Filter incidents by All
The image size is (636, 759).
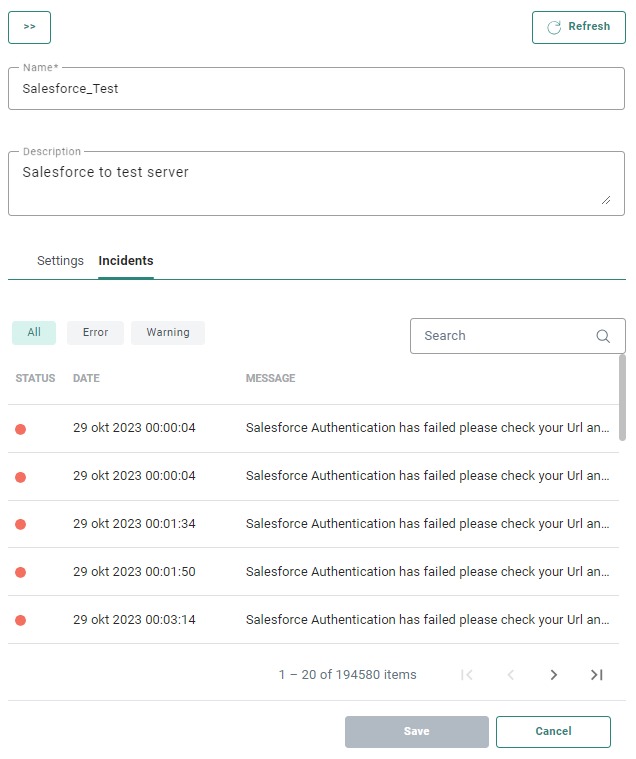[34, 333]
